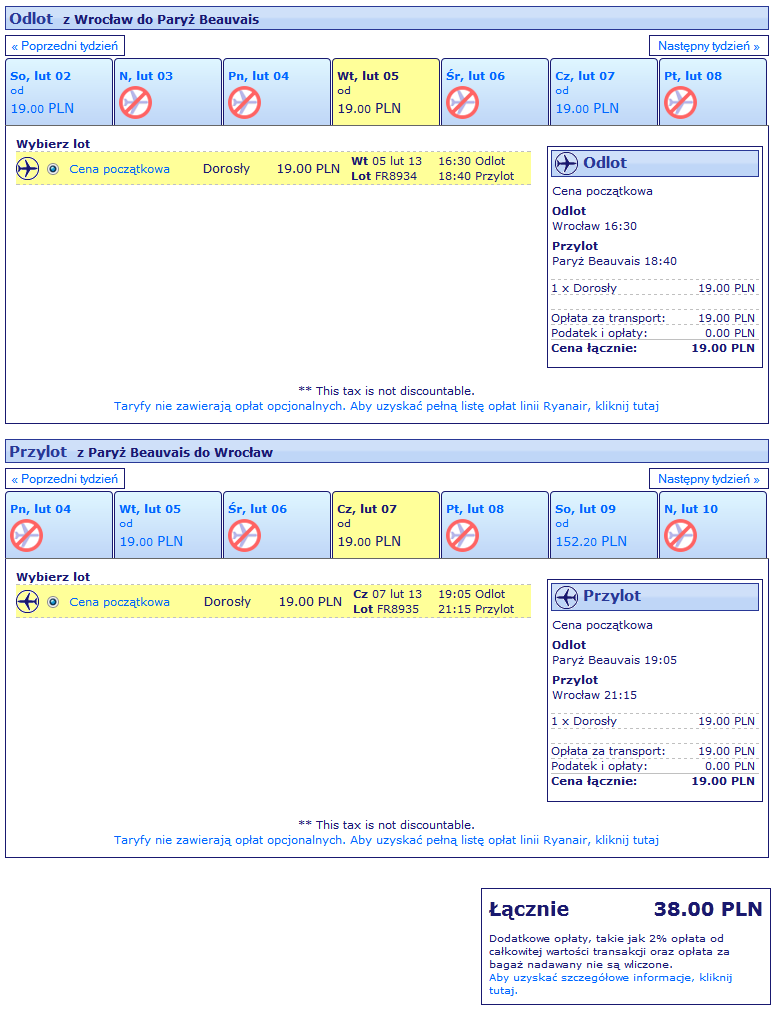
Task: Select outbound tab Wt, lut 05
Action: (x=386, y=92)
